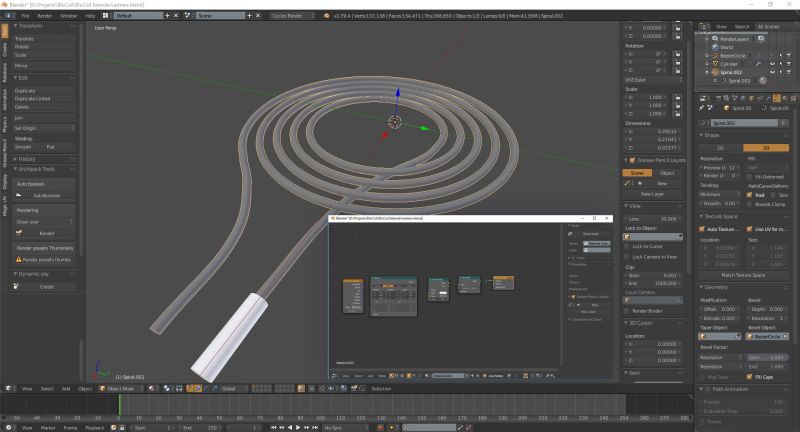The height and width of the screenshot is (432, 800).
Task: Enable Render Border checkbox
Action: [627, 311]
